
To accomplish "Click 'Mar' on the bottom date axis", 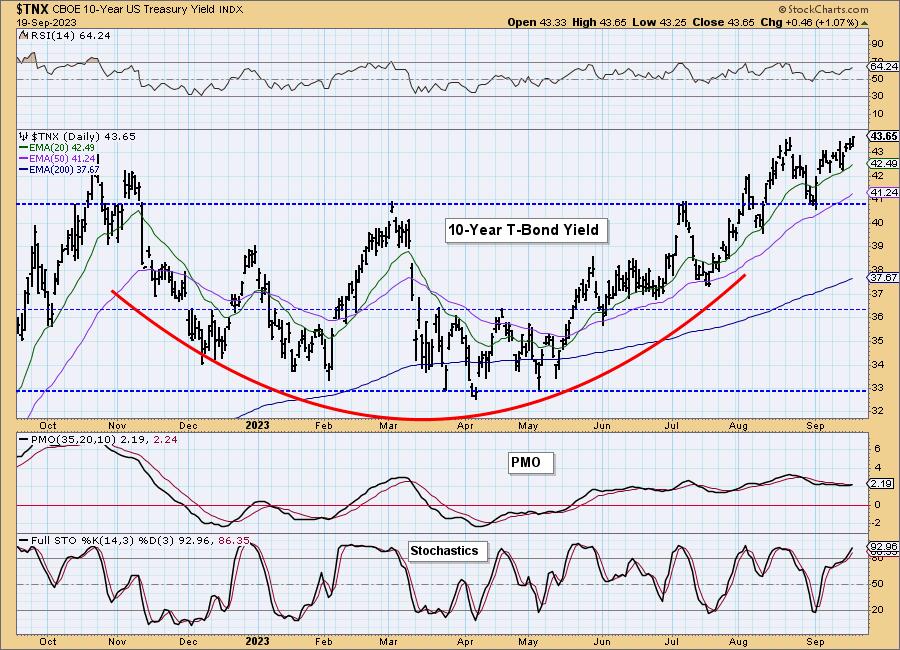I will pyautogui.click(x=389, y=641).
